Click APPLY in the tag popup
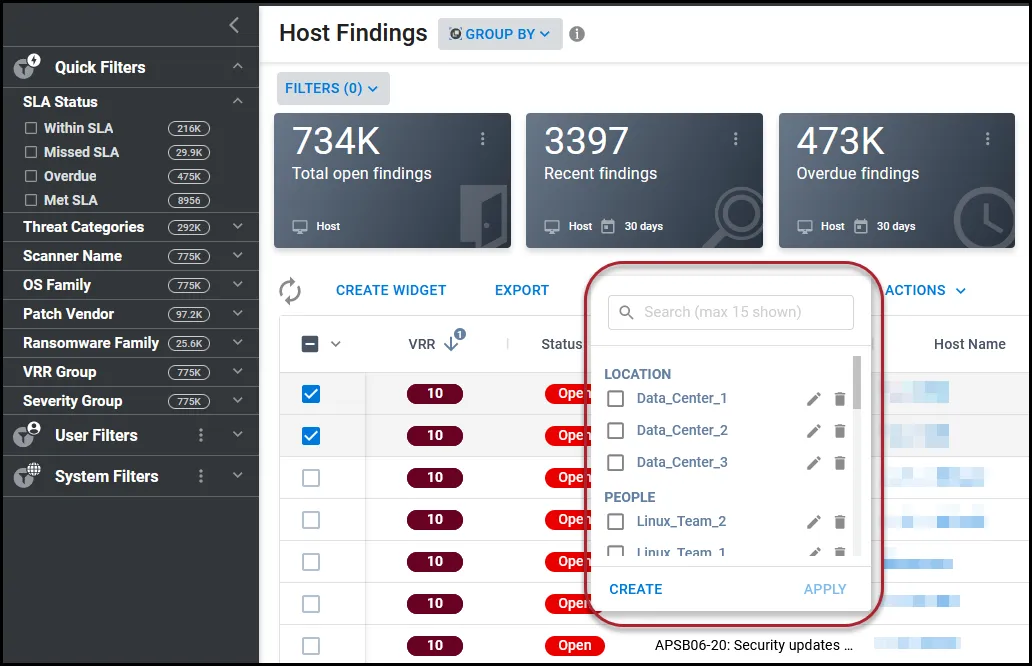The image size is (1032, 666). pyautogui.click(x=825, y=589)
